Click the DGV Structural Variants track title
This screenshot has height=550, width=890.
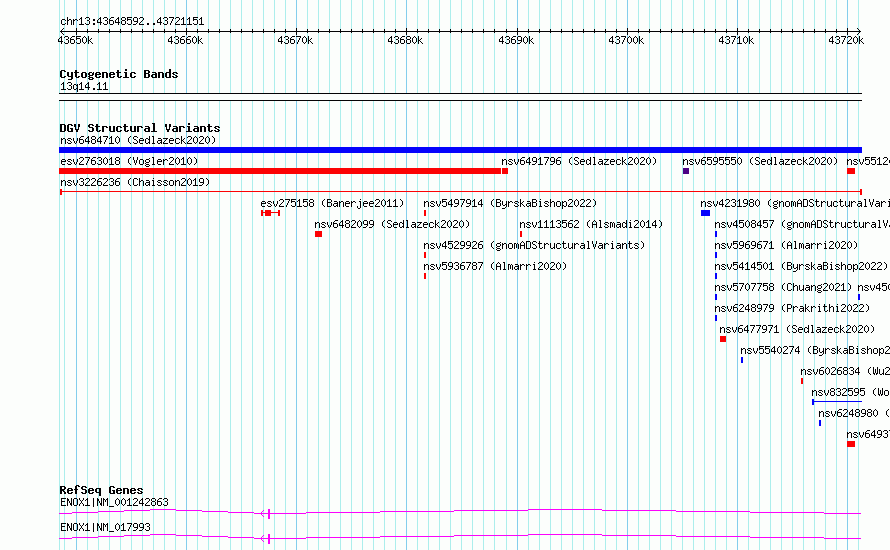point(140,128)
